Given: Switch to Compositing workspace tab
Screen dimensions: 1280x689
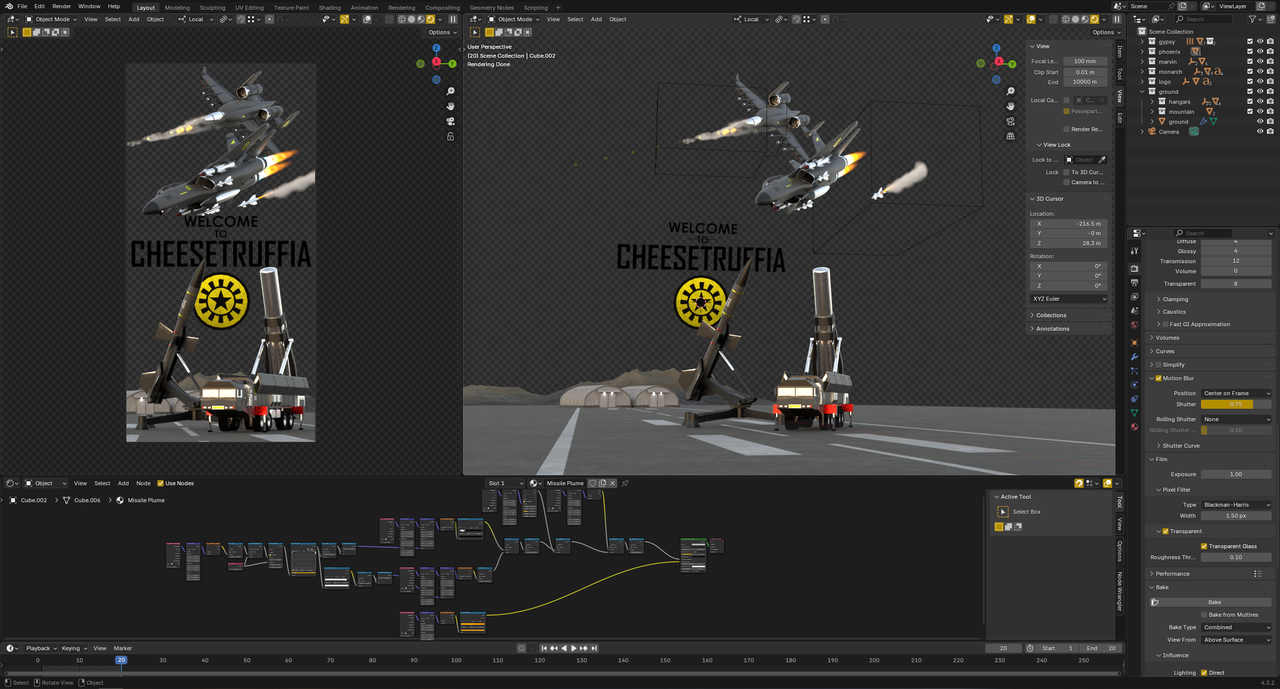Looking at the screenshot, I should (x=442, y=7).
